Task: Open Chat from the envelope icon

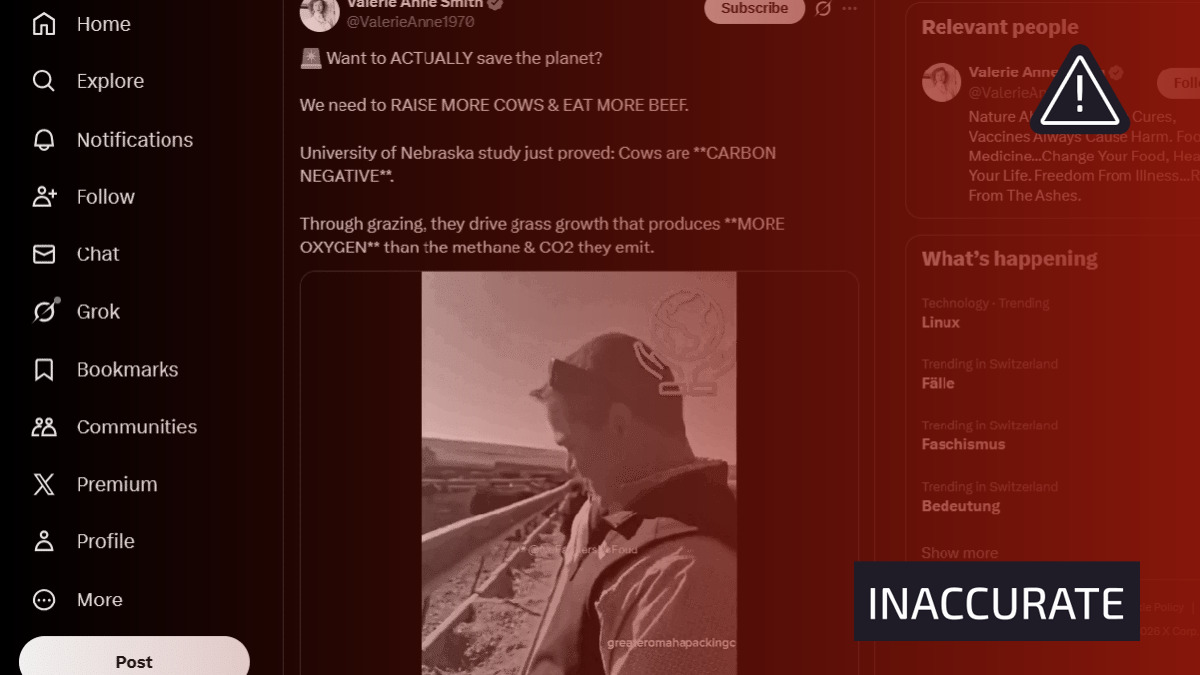Action: point(44,254)
